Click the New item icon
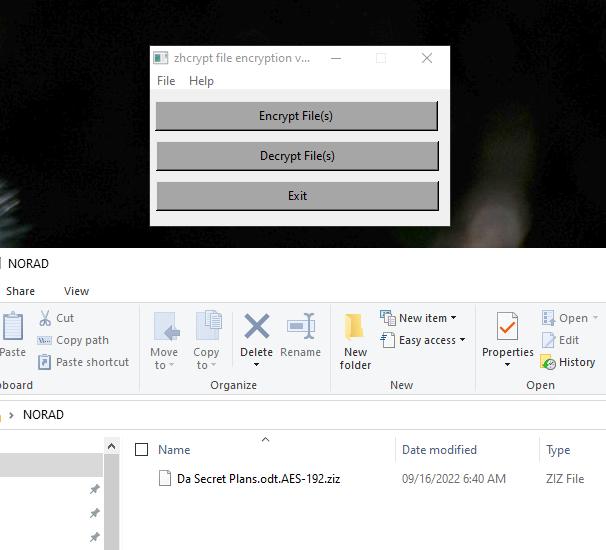This screenshot has height=550, width=606. point(388,318)
